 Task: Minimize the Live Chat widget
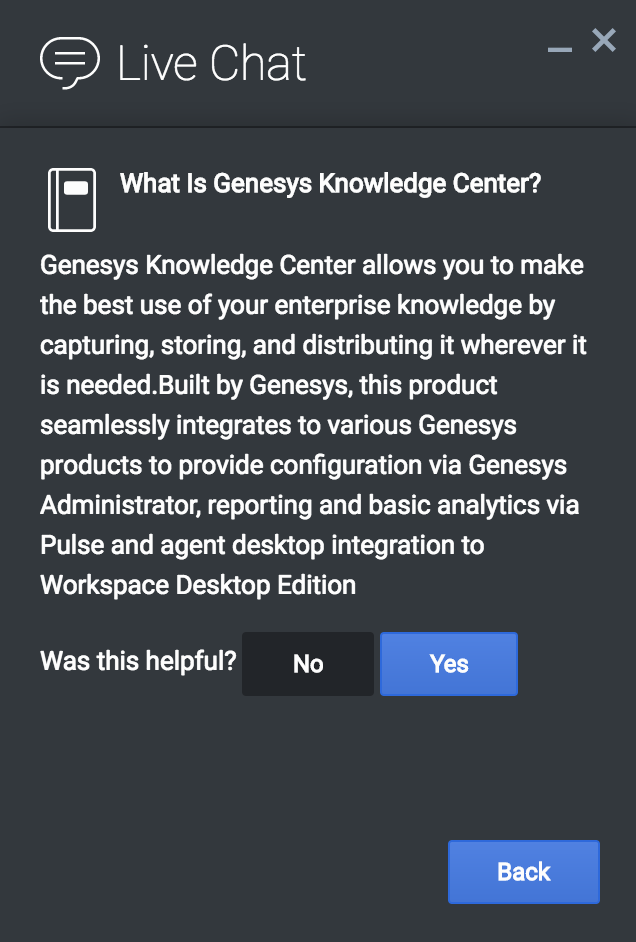tap(560, 49)
